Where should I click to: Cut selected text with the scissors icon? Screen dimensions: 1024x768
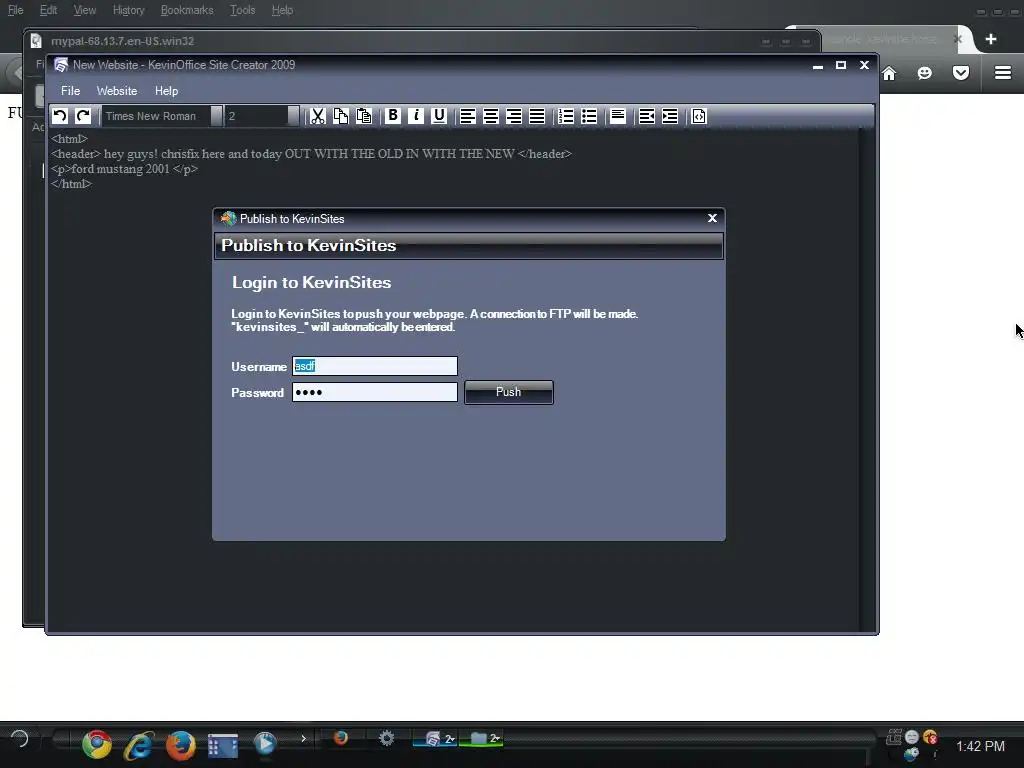coord(317,116)
